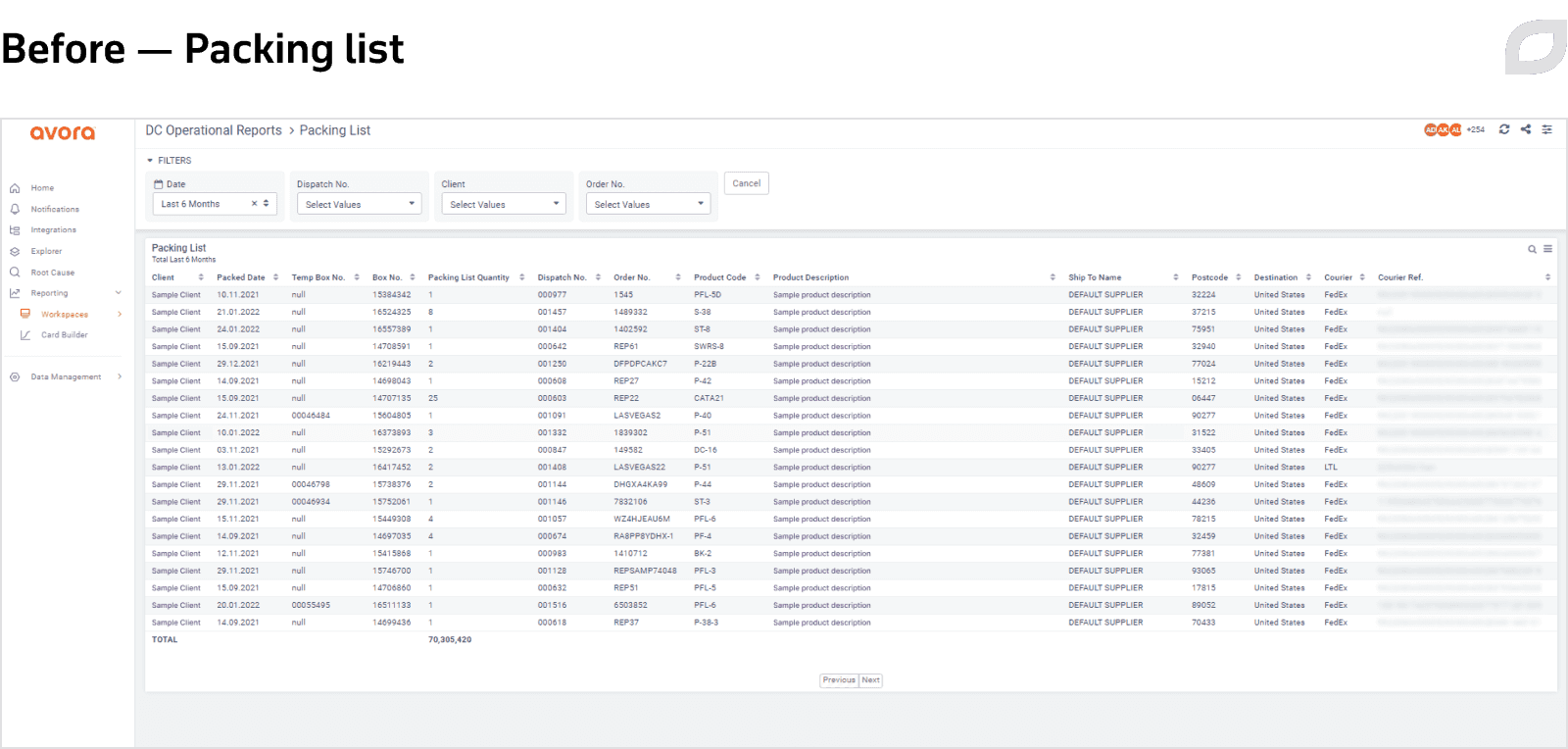The width and height of the screenshot is (1568, 749).
Task: Click the Root Cause magnifier icon
Action: pyautogui.click(x=15, y=273)
